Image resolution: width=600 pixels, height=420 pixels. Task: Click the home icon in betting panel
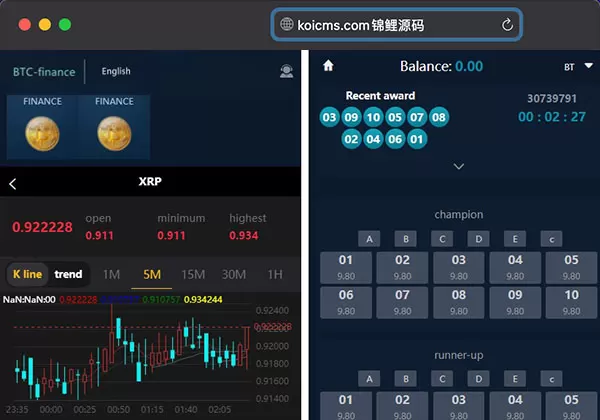point(328,66)
